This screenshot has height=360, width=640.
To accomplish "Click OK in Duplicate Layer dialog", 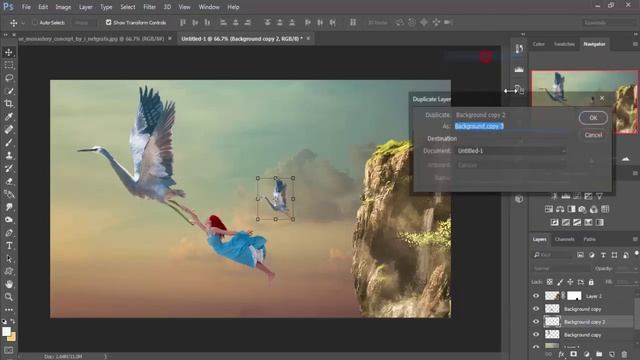I will click(x=593, y=118).
